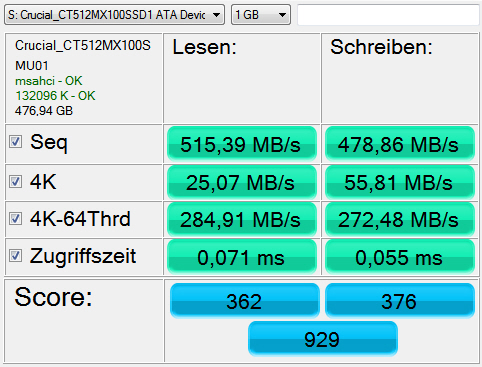Viewport: 482px width, 367px height.
Task: Click the empty text field at top right
Action: pyautogui.click(x=388, y=15)
